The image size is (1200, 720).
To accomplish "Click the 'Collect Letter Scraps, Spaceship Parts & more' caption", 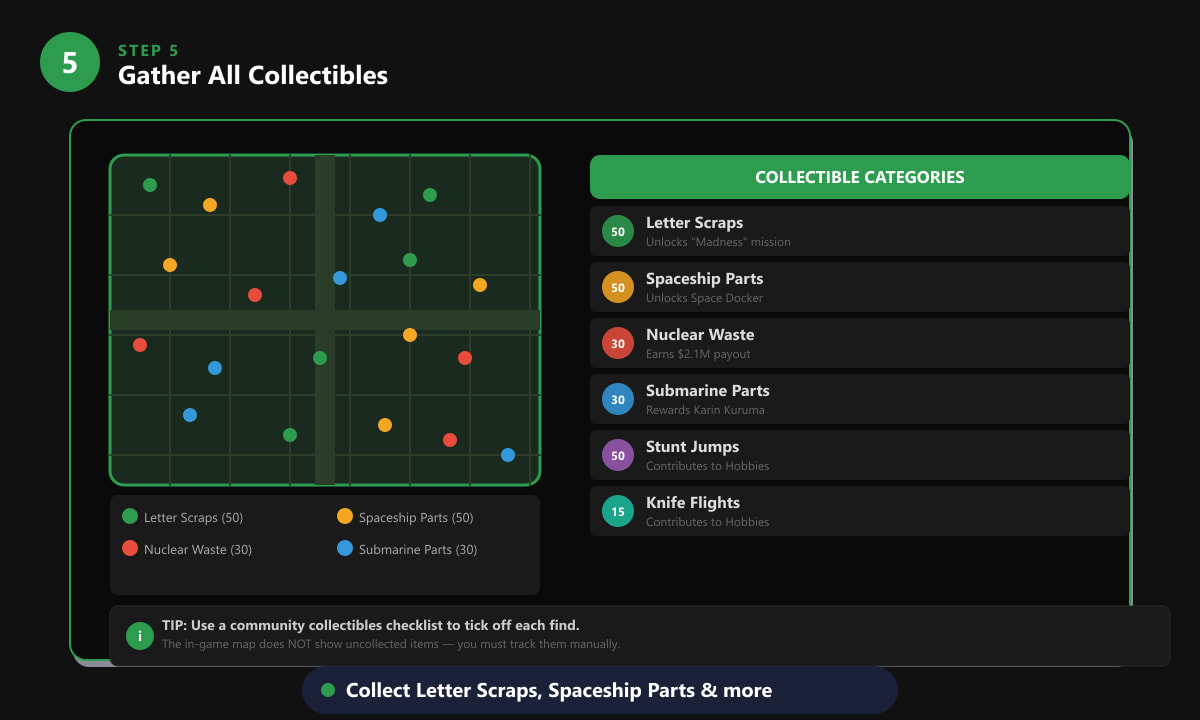I will [x=559, y=691].
